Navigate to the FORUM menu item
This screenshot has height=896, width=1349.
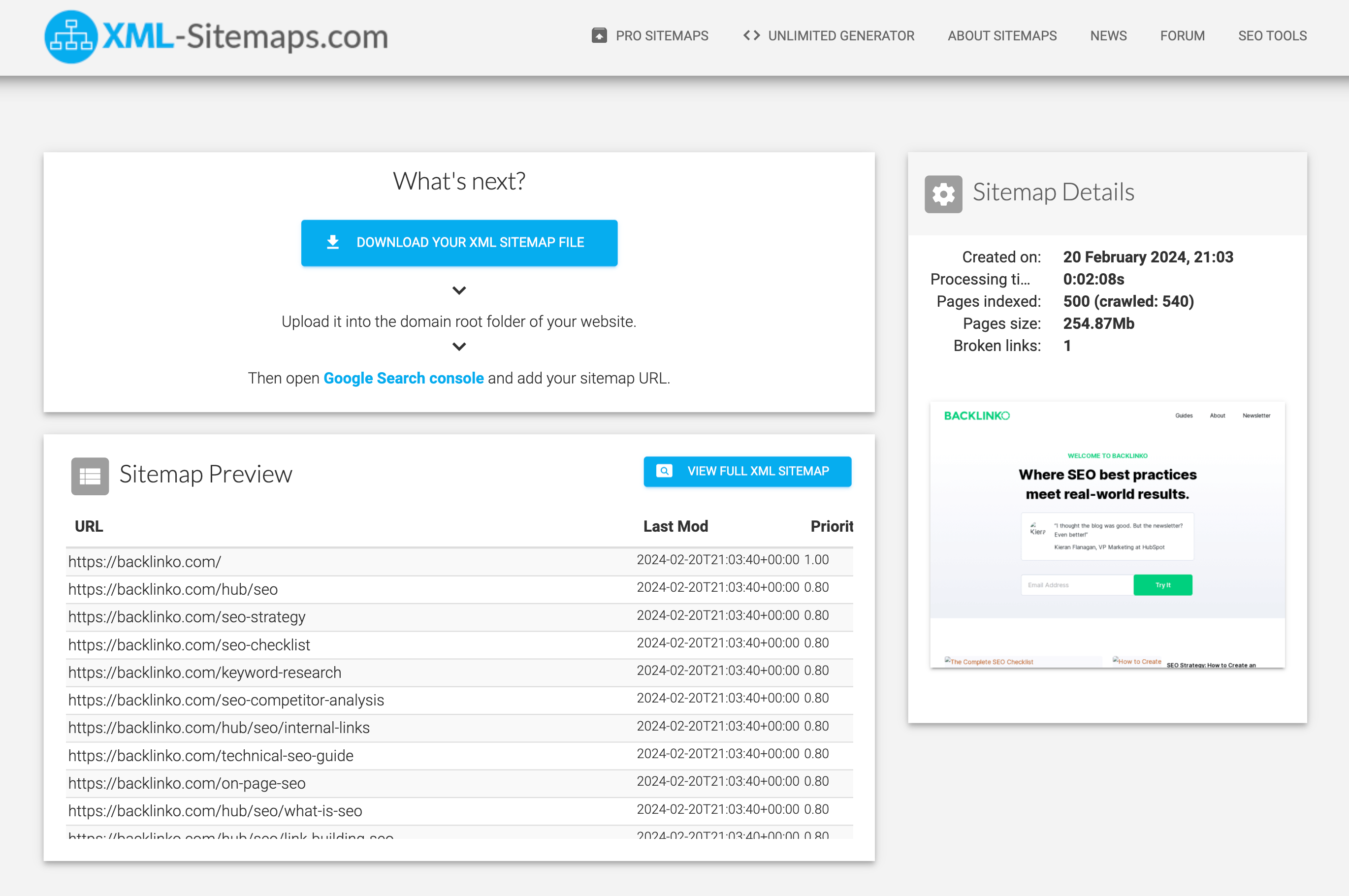[1182, 35]
